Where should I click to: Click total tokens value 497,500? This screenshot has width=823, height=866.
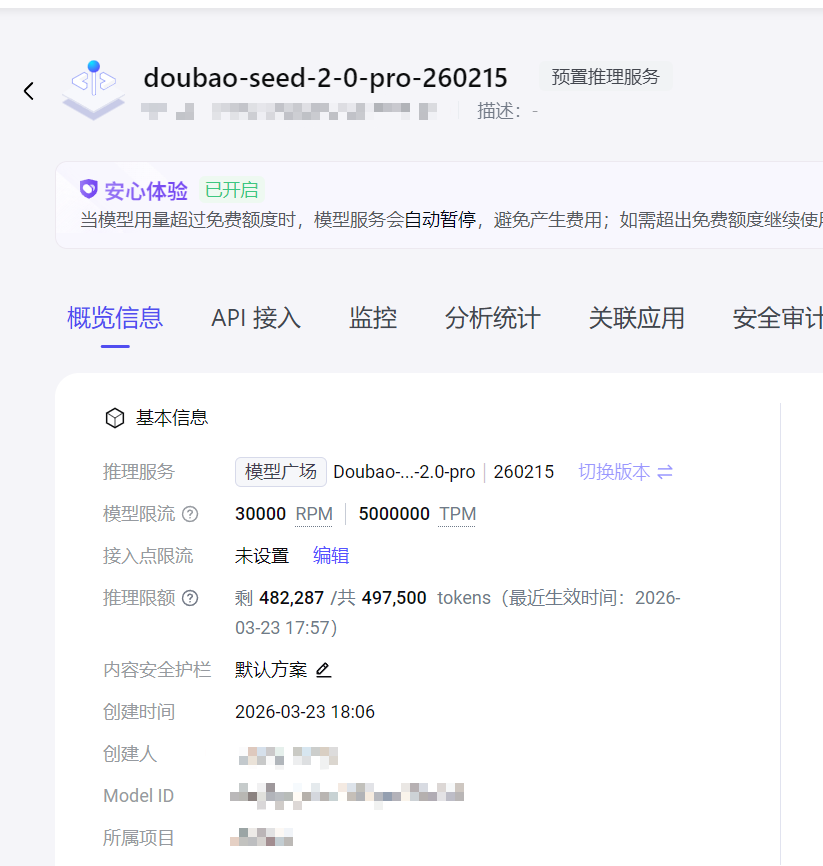[x=394, y=598]
